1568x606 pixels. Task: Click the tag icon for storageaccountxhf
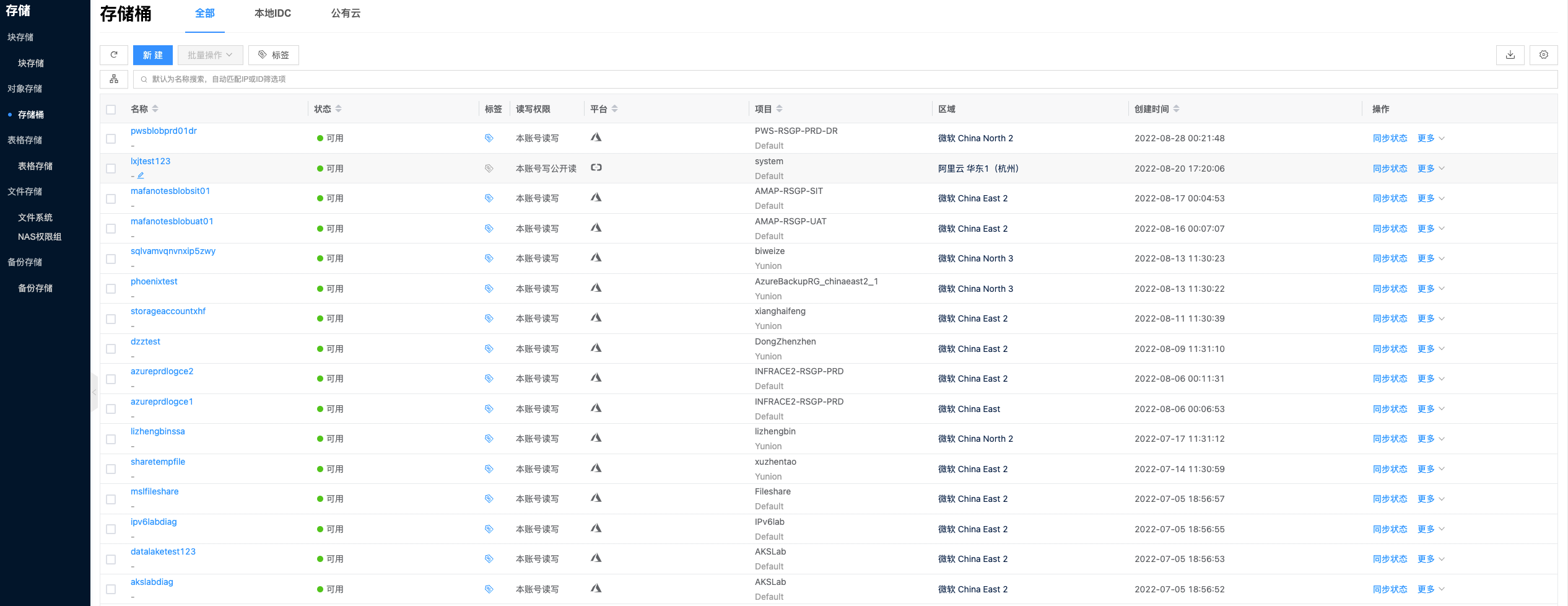pyautogui.click(x=489, y=318)
